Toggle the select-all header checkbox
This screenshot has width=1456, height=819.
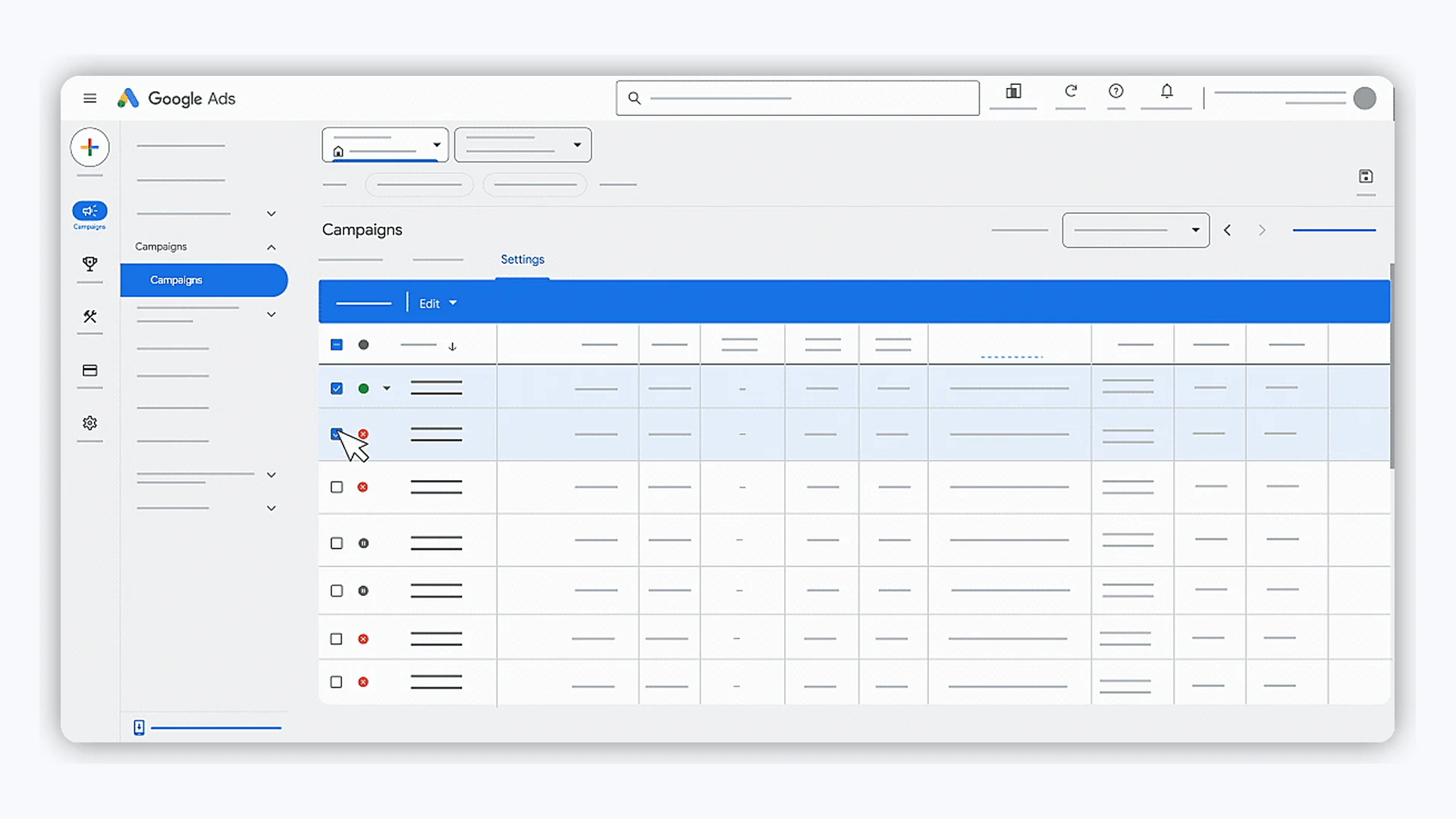click(337, 345)
